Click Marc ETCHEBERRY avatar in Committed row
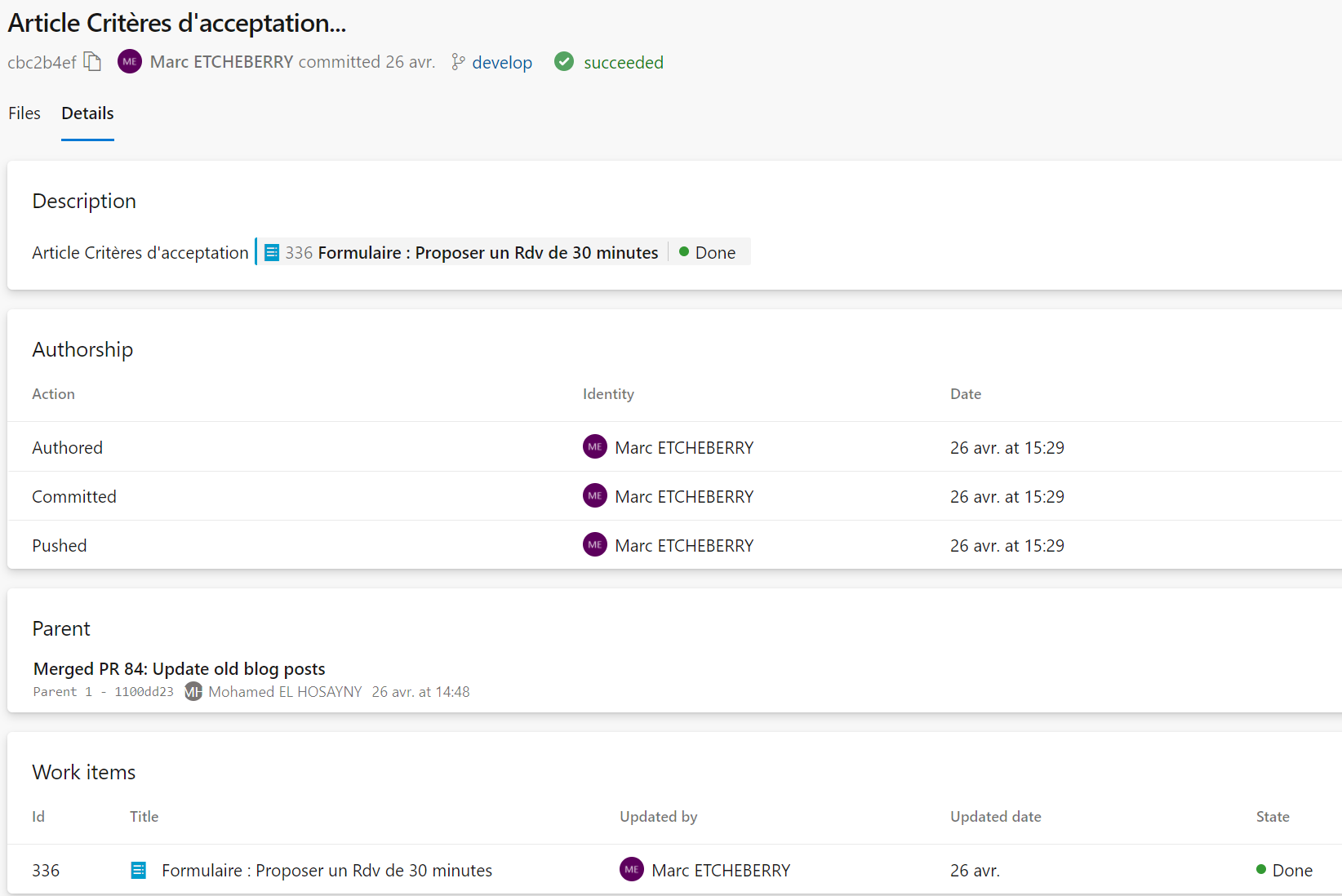The height and width of the screenshot is (896, 1342). point(595,496)
